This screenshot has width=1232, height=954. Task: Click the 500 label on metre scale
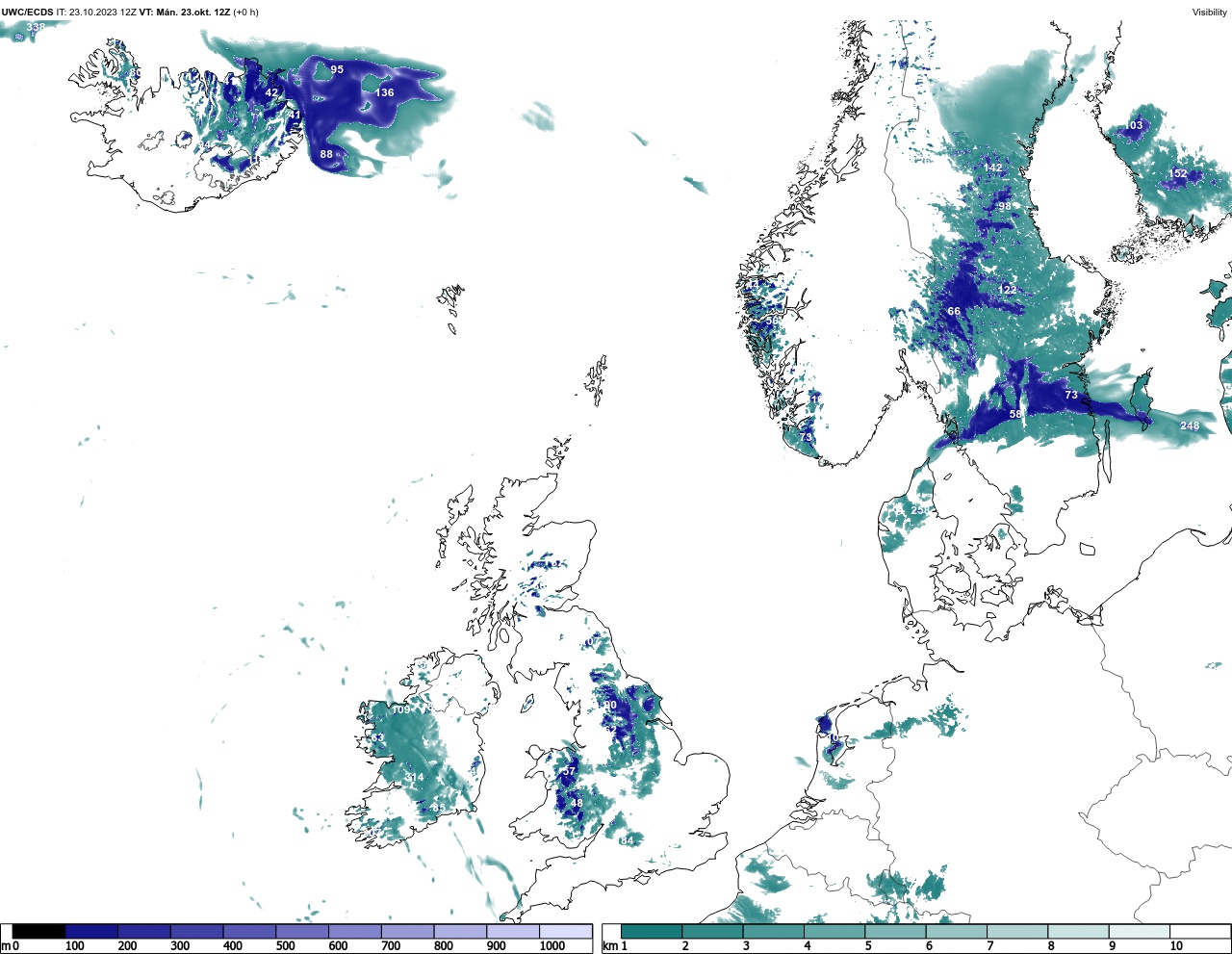[285, 946]
